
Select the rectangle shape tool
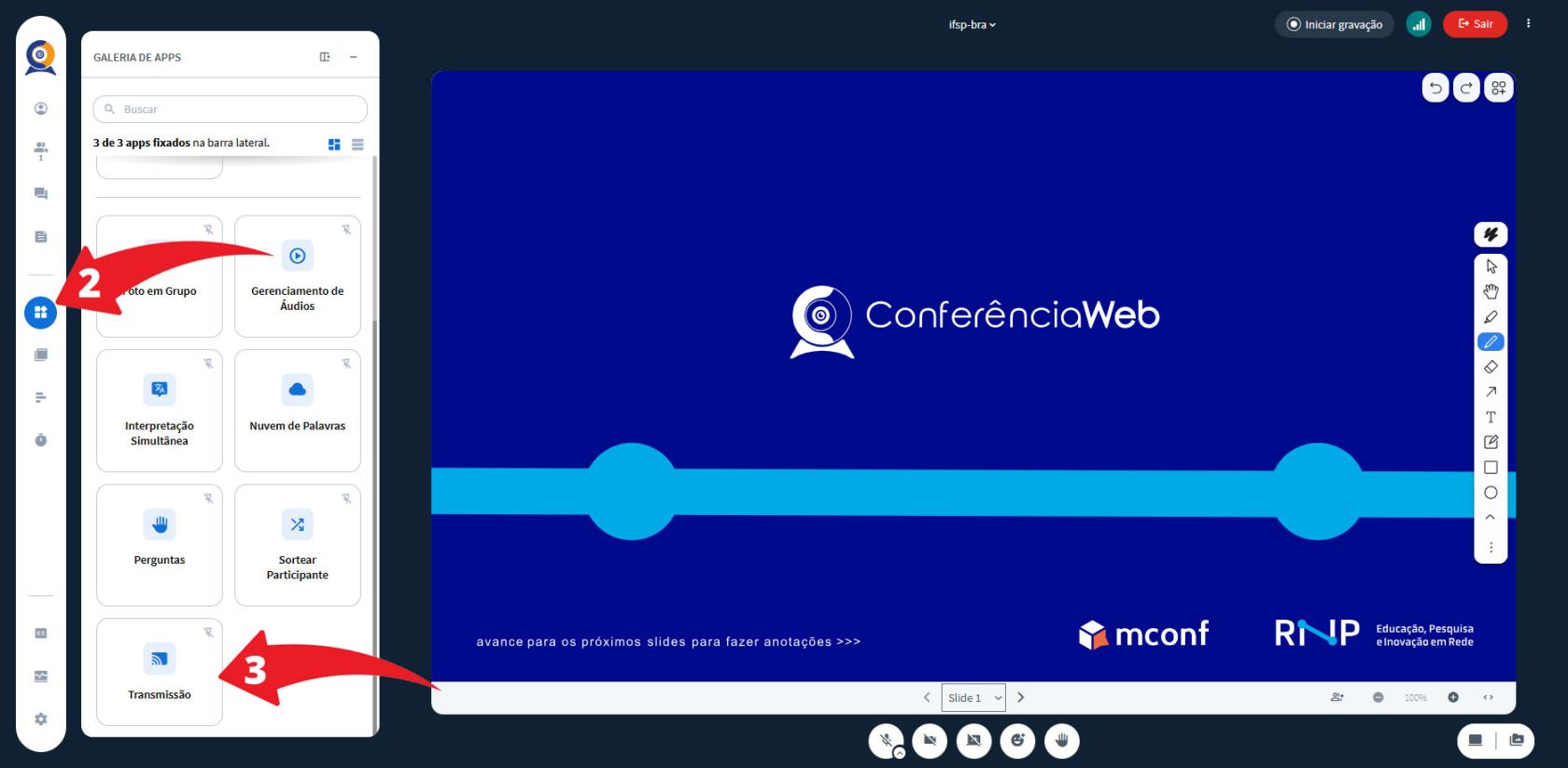1491,468
